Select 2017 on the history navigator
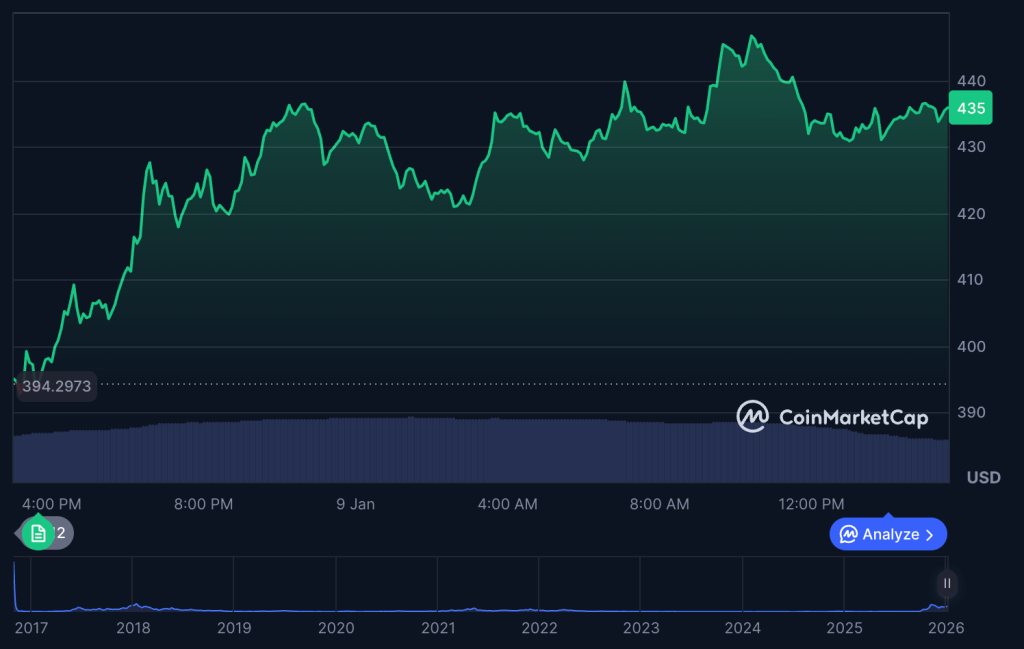 pos(31,628)
